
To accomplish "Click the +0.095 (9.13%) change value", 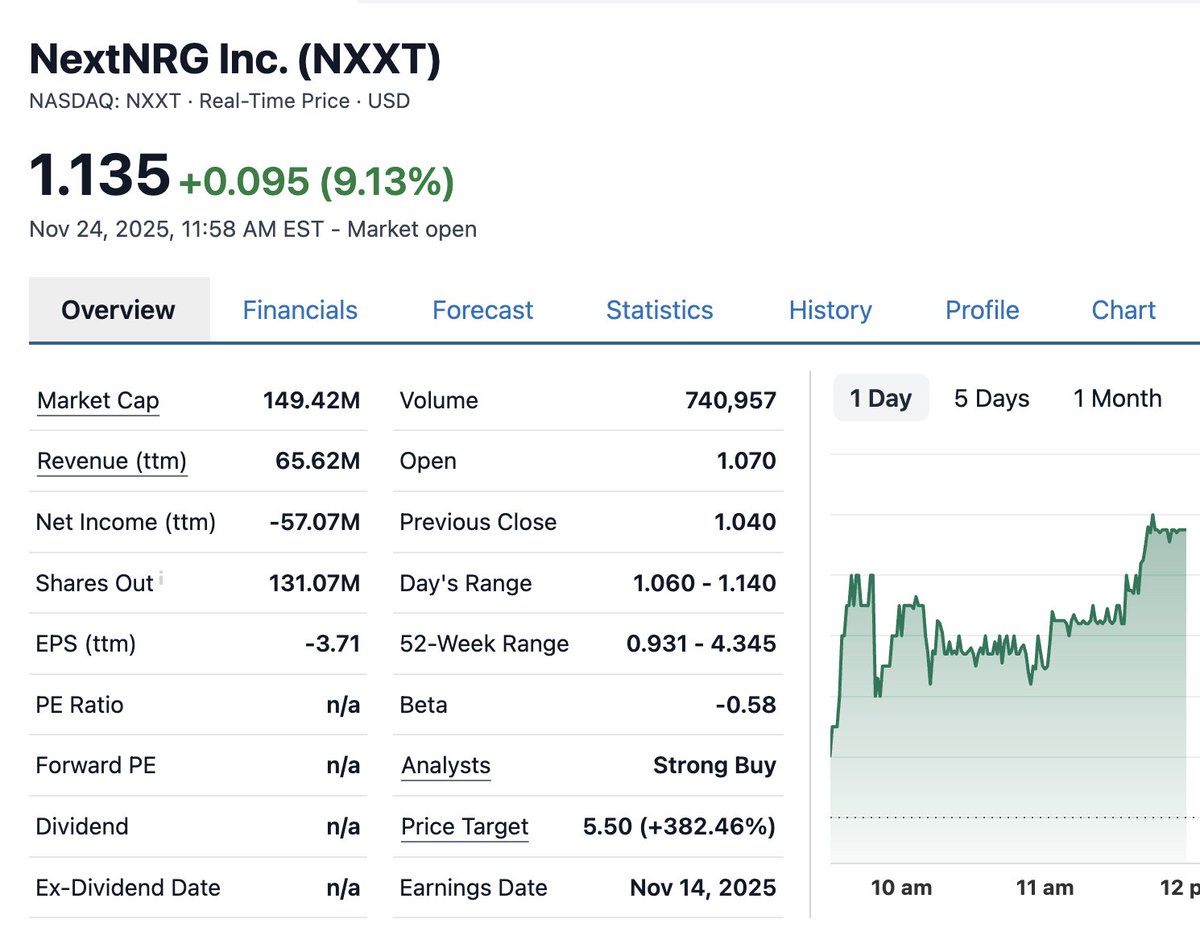I will tap(316, 181).
